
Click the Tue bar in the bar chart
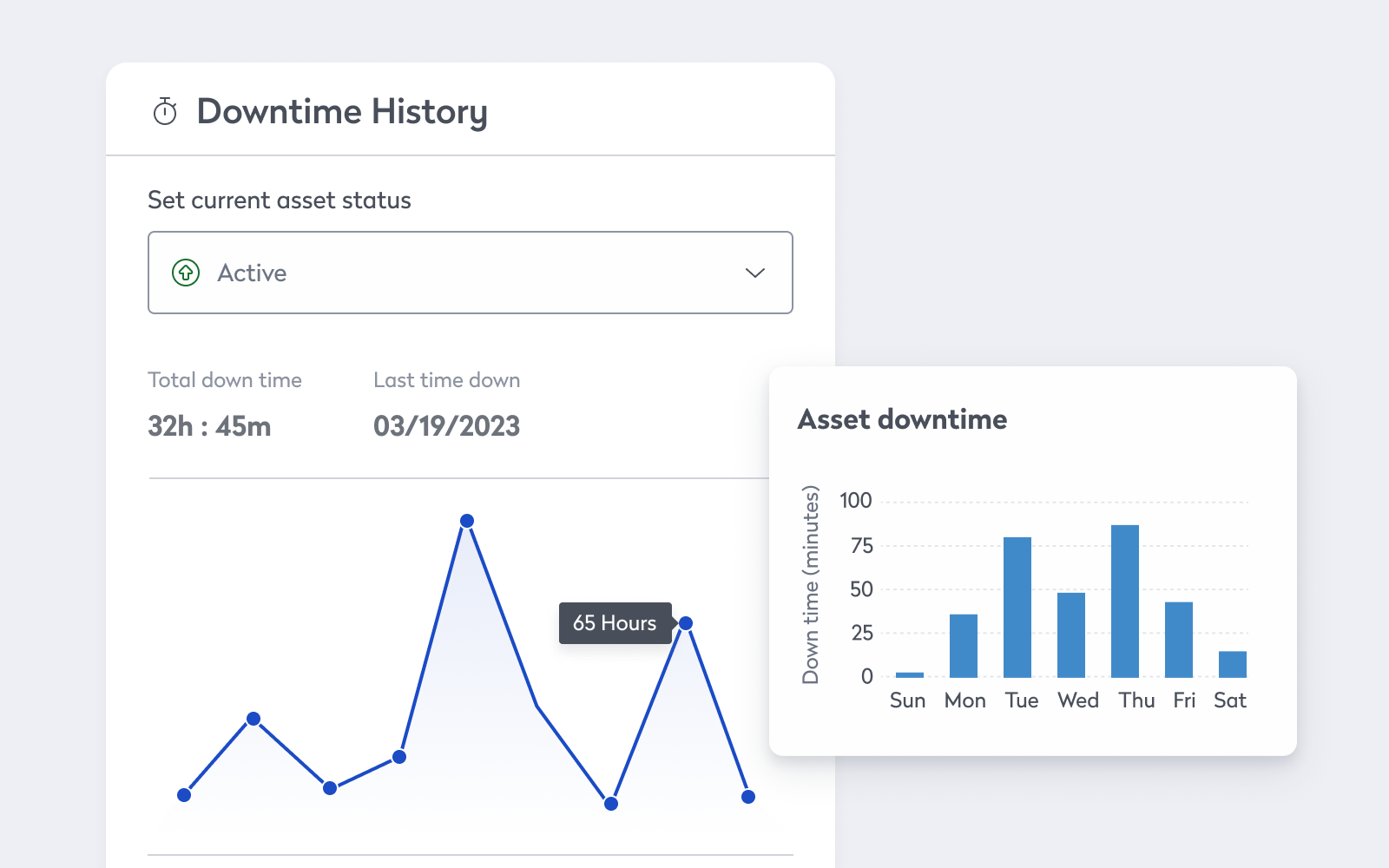click(1017, 607)
